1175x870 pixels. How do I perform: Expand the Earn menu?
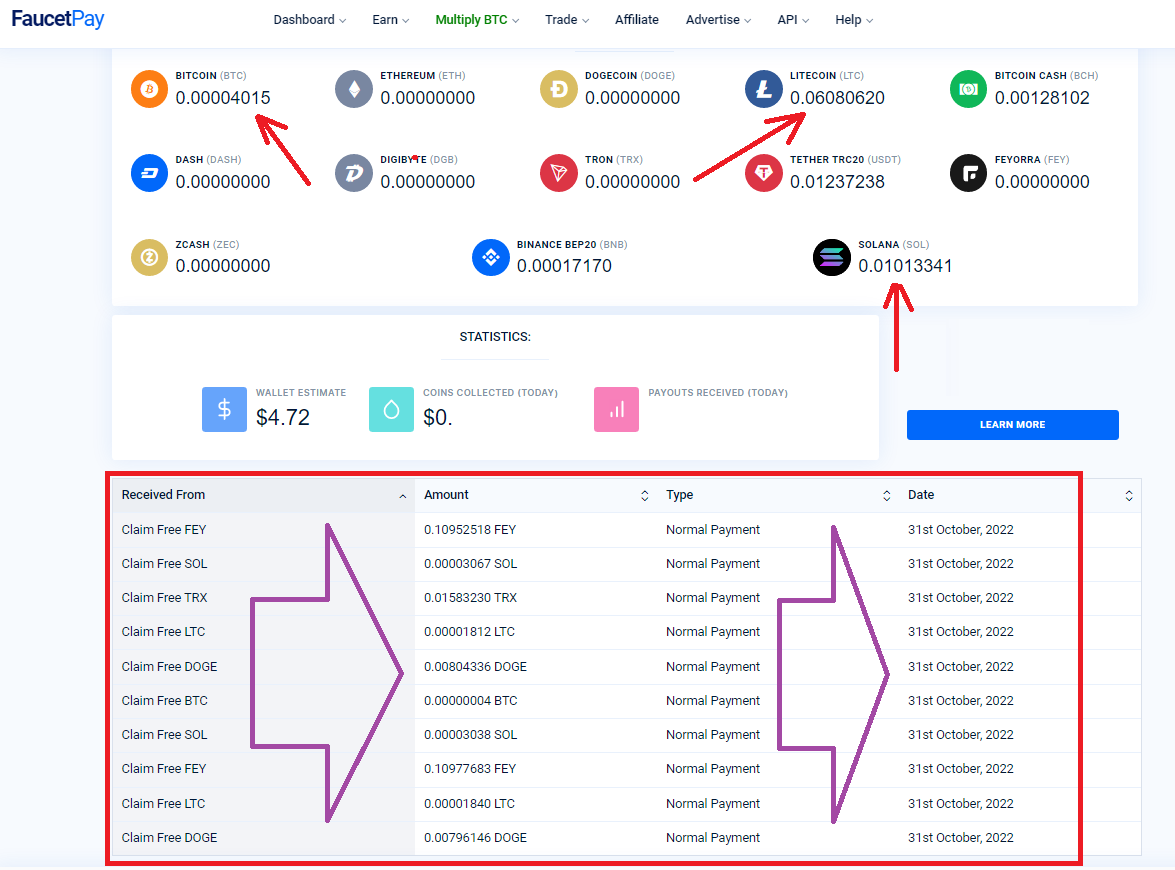390,19
